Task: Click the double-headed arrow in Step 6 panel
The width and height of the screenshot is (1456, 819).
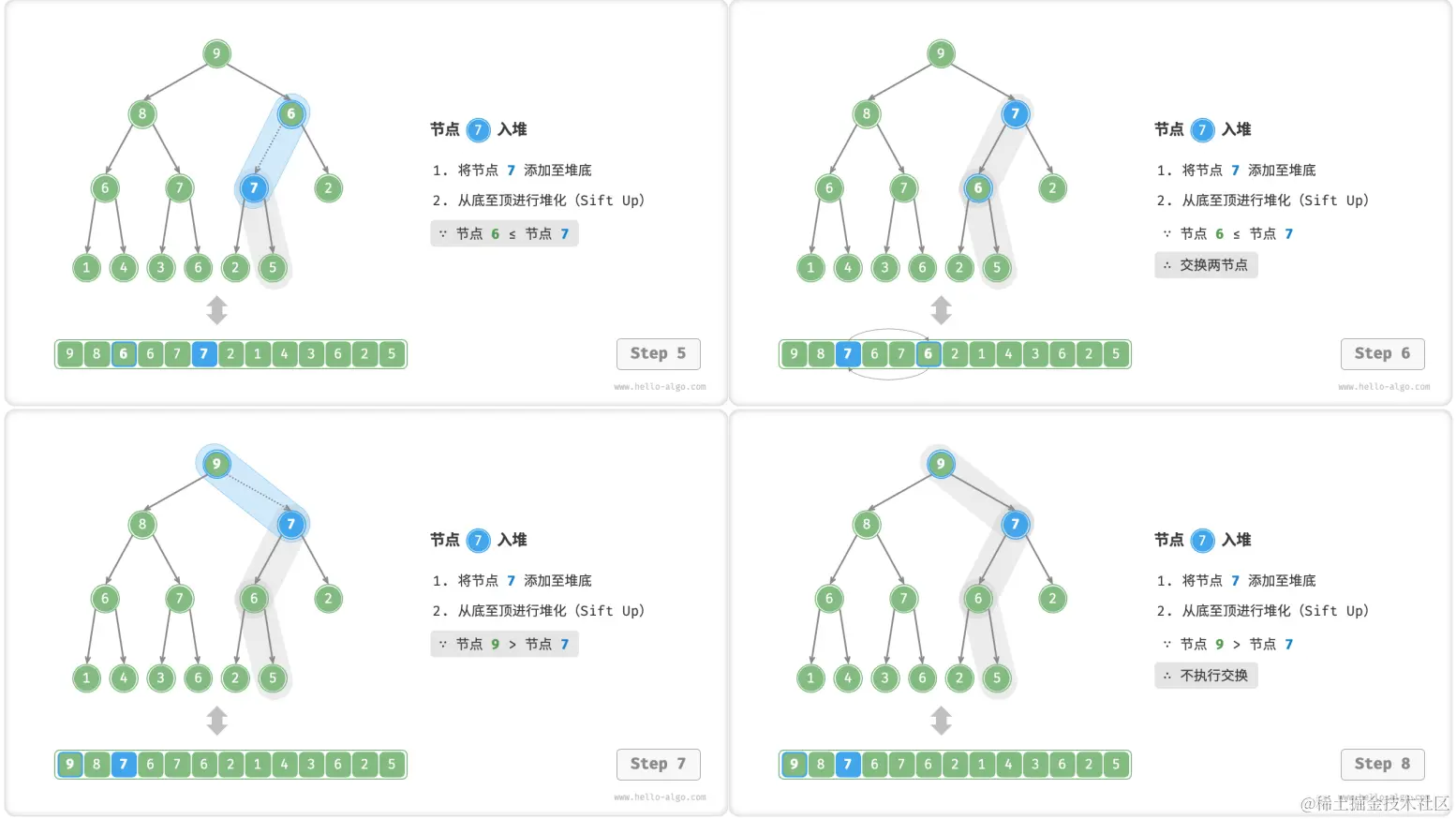Action: coord(942,310)
